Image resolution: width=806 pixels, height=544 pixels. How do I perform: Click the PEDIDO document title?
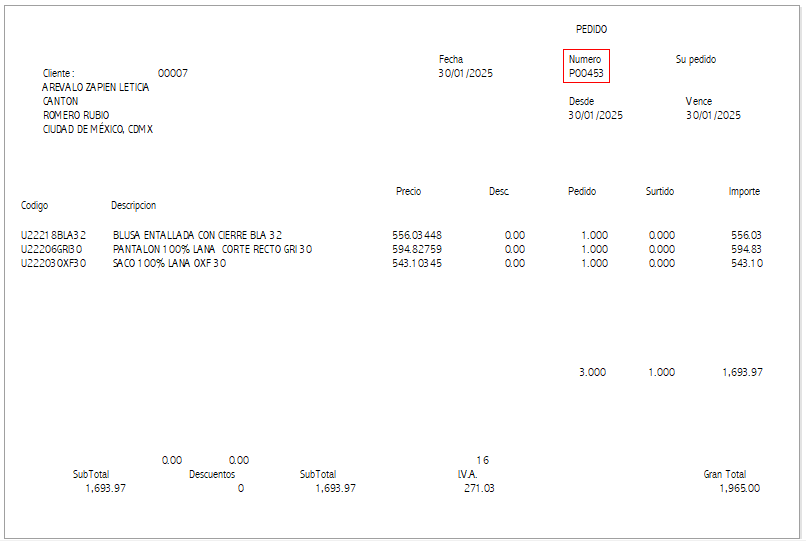tap(591, 29)
